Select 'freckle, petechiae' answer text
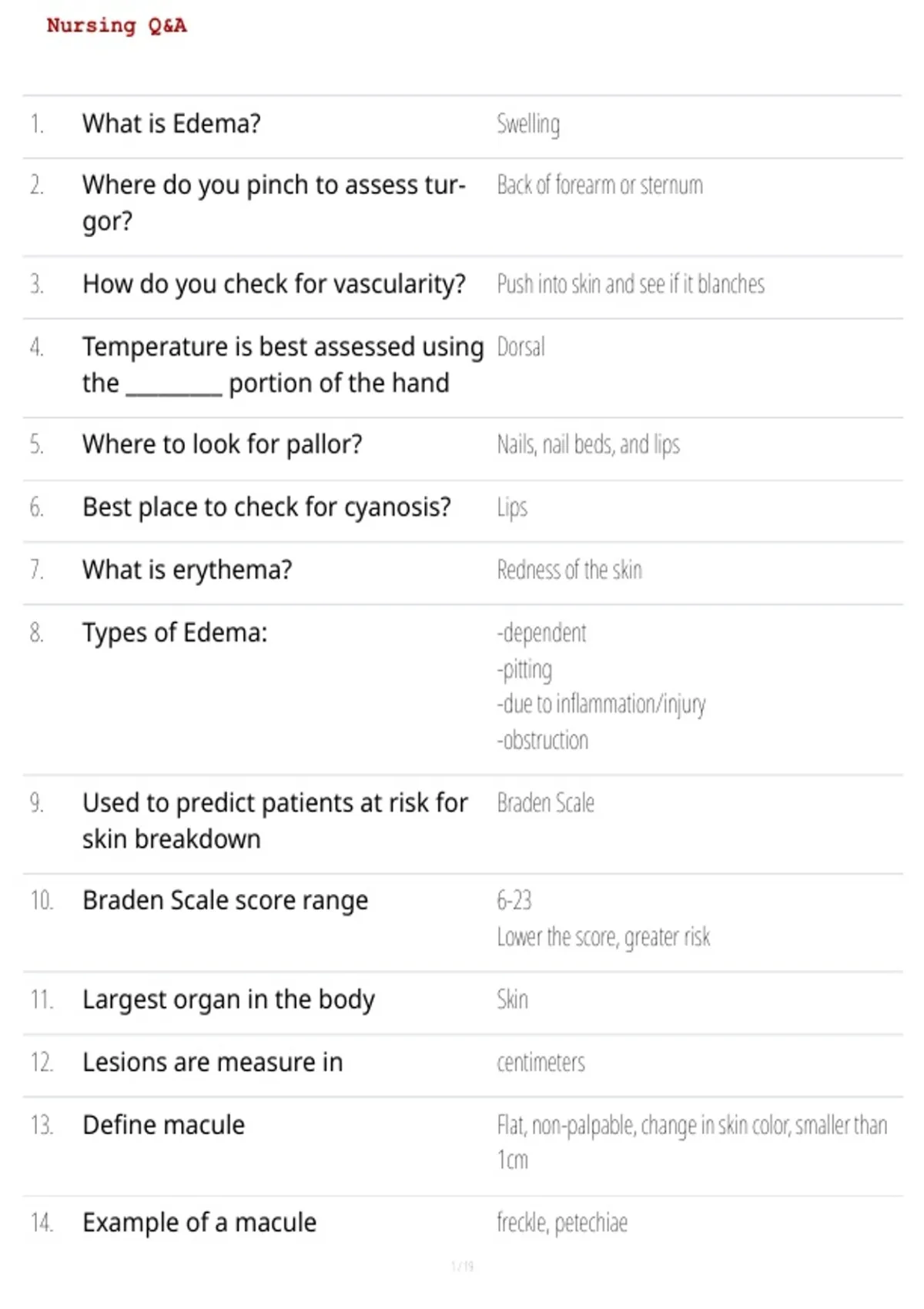The width and height of the screenshot is (924, 1309). click(562, 1223)
